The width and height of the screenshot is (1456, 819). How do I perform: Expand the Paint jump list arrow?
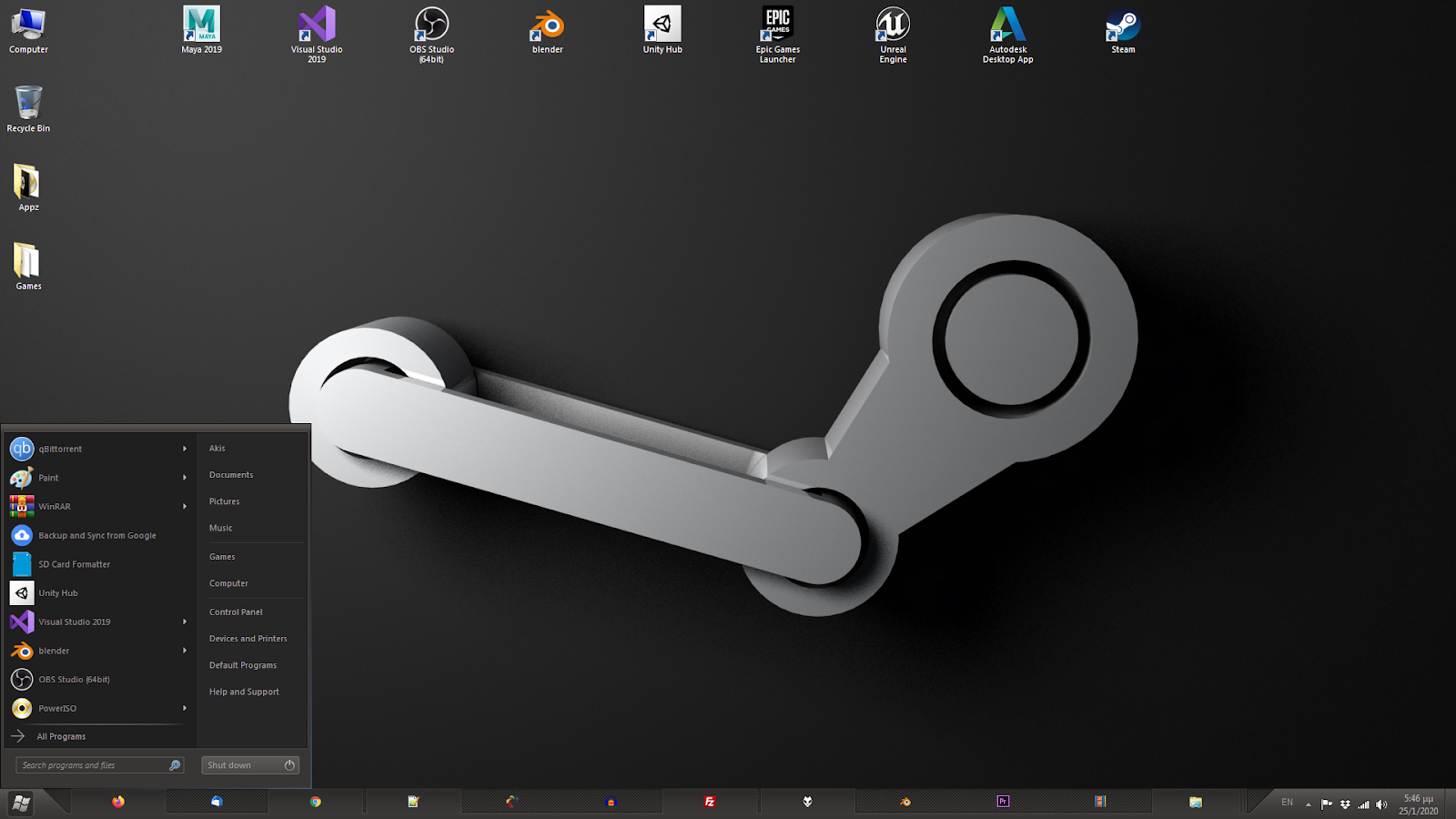tap(185, 478)
